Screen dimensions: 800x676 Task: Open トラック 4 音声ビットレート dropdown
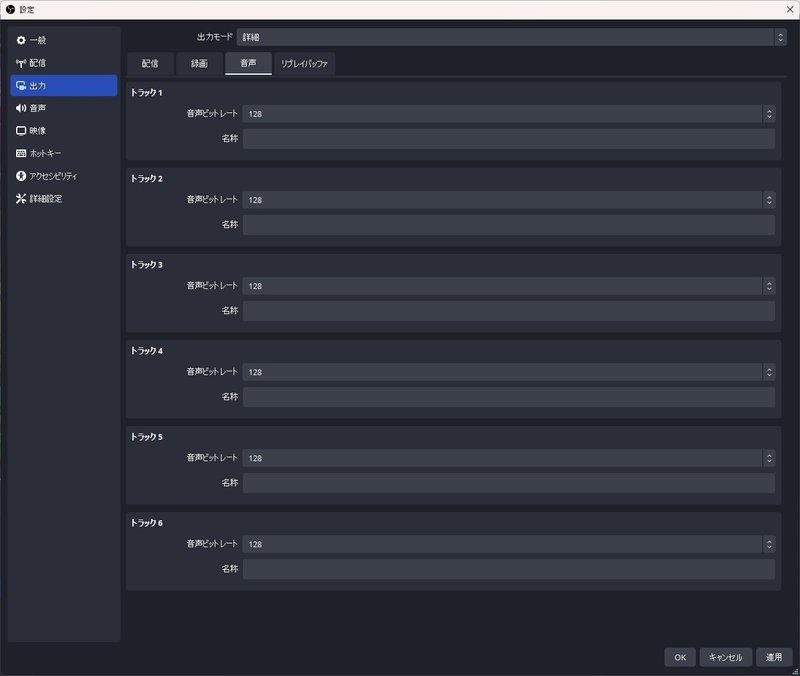[509, 372]
